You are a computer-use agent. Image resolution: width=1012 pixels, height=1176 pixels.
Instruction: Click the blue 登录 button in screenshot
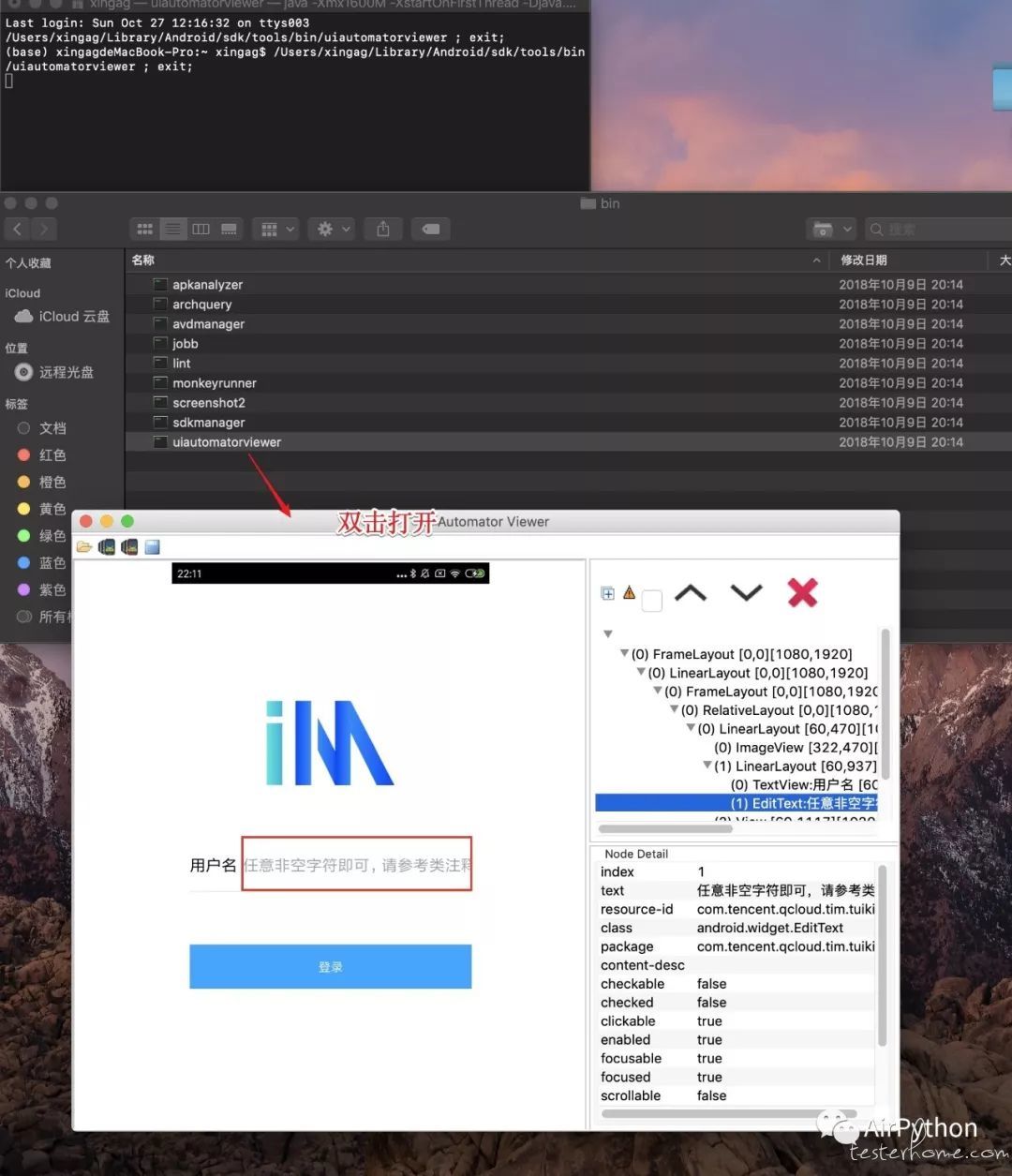point(330,966)
